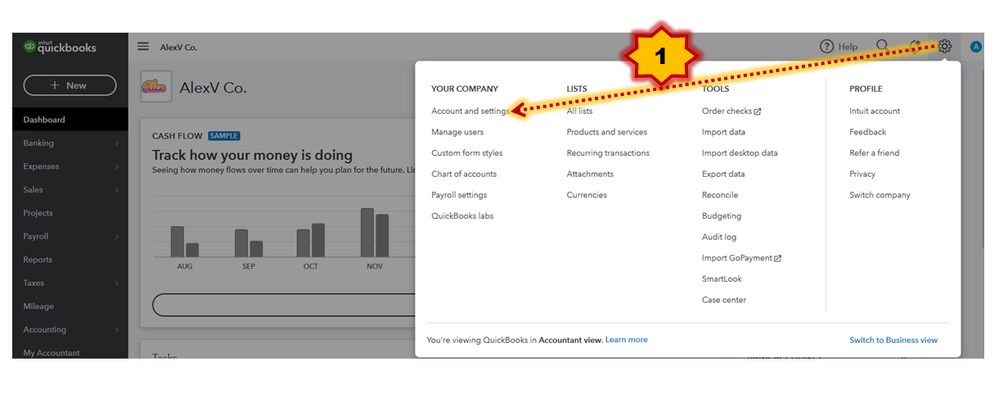Select Export data tool
Screen dimensions: 999x394
click(723, 174)
